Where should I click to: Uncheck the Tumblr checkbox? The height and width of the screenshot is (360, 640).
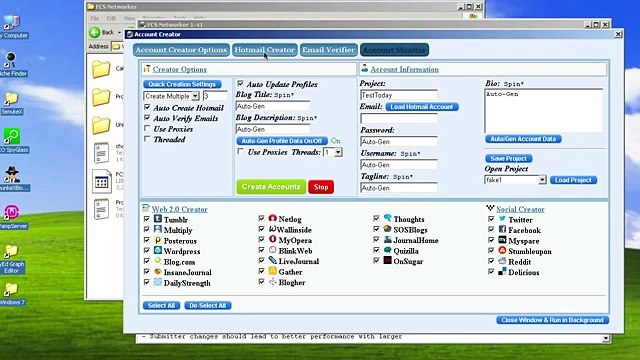point(147,219)
